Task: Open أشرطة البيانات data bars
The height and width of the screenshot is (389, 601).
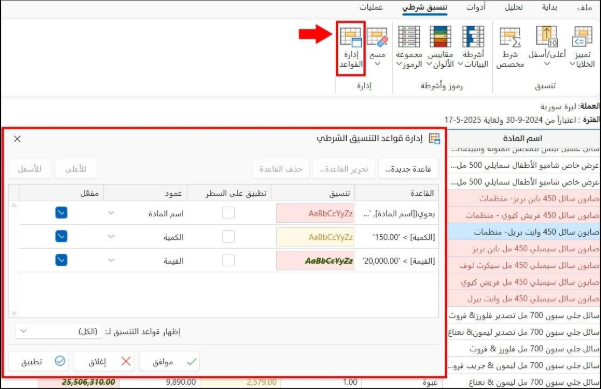Action: click(473, 48)
